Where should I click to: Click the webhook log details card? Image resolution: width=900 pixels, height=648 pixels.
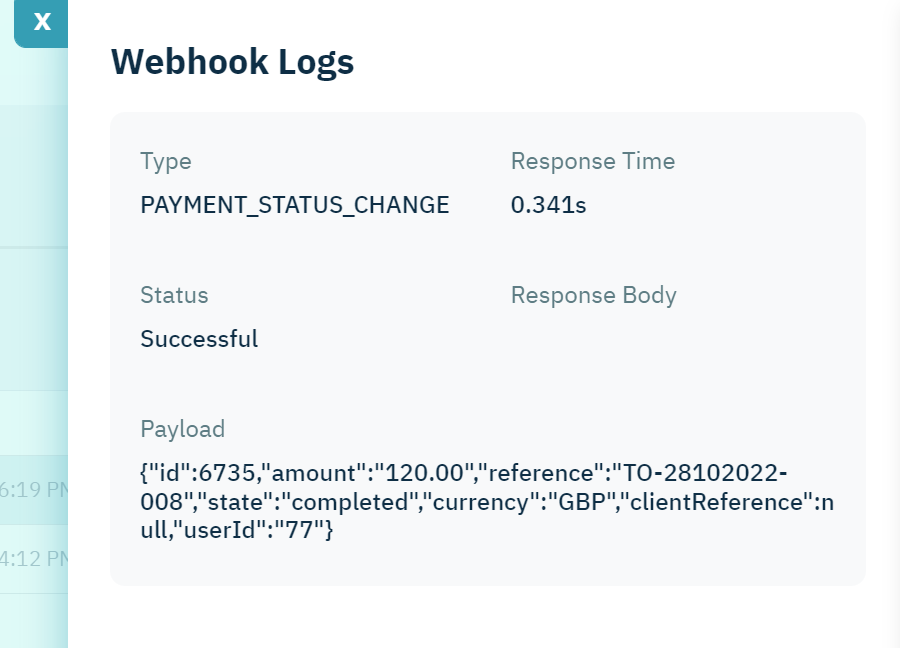pos(489,350)
